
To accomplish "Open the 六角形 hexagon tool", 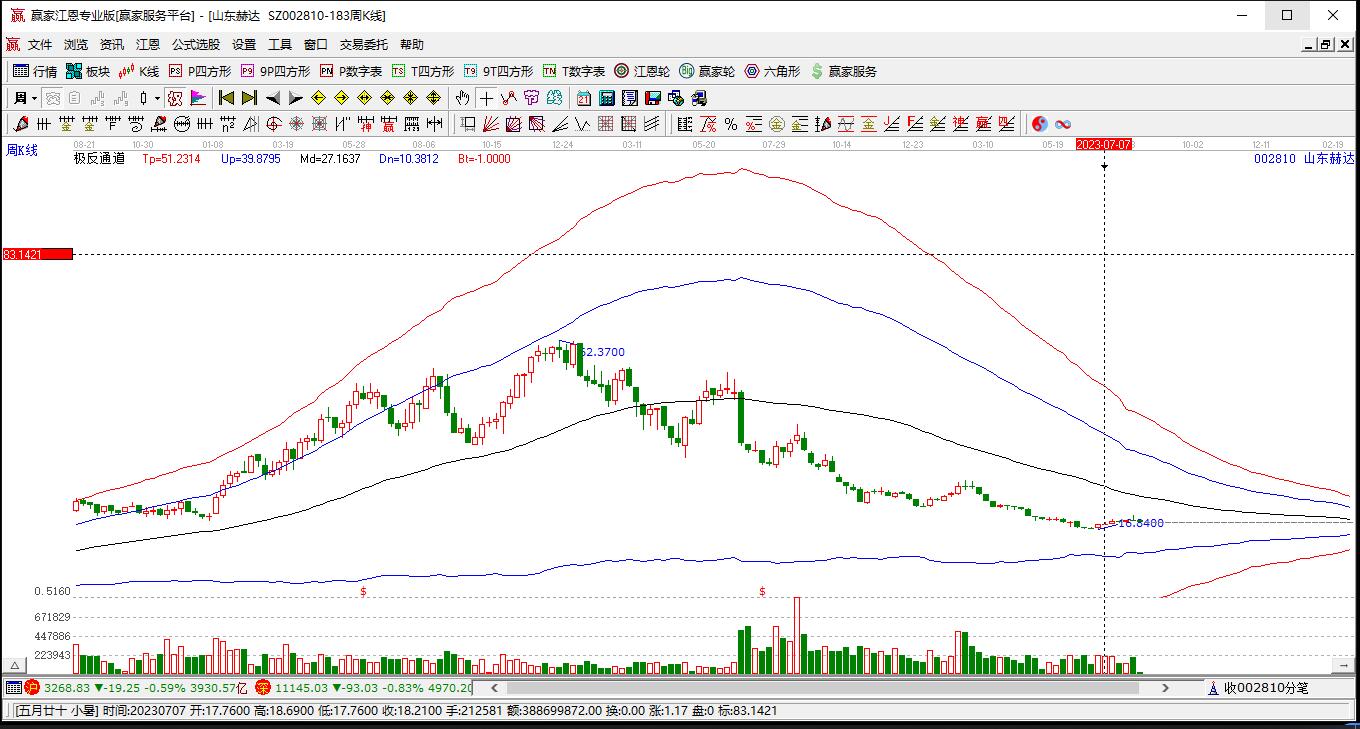I will click(x=773, y=71).
